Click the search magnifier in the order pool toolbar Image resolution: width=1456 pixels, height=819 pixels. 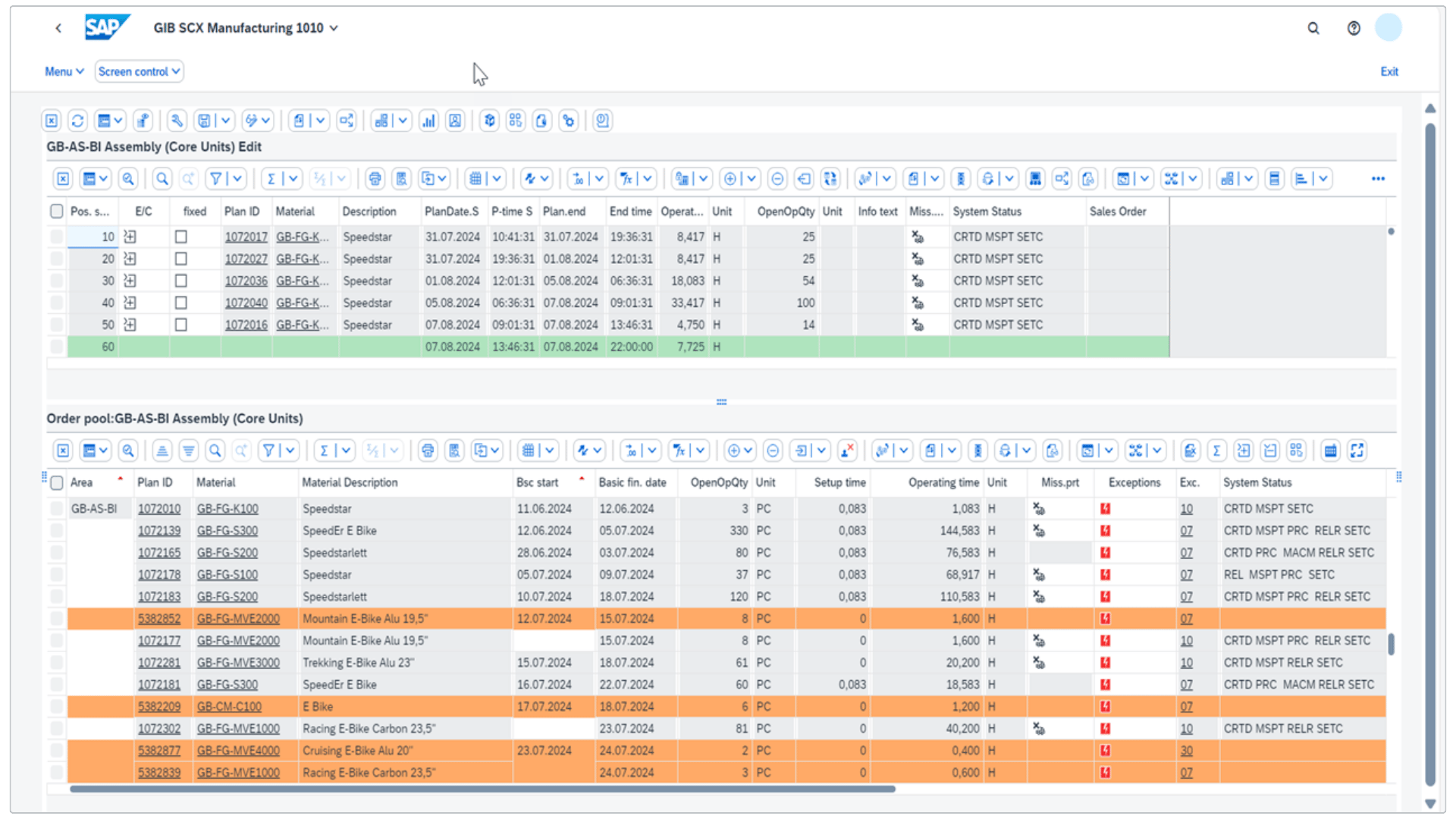pos(215,450)
